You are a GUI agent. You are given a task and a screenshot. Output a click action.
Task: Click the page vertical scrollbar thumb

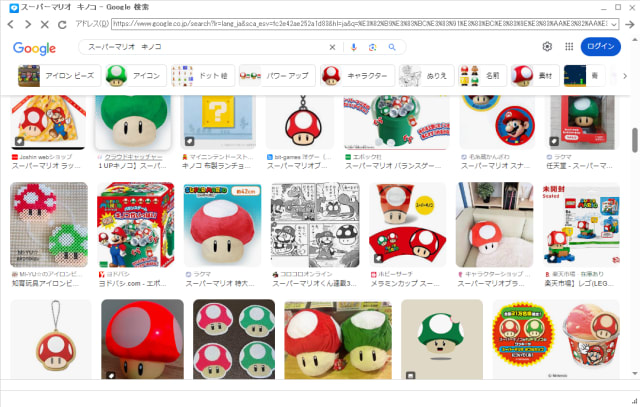pyautogui.click(x=635, y=140)
